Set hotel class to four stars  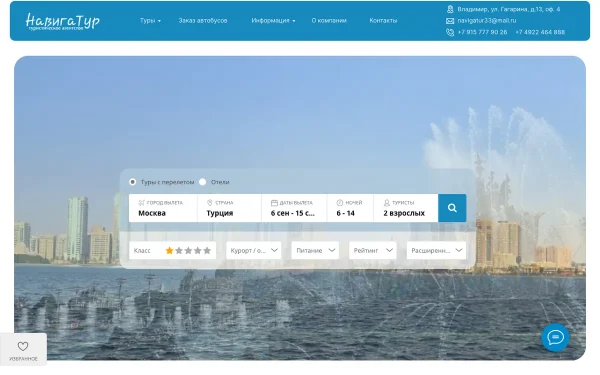(197, 251)
